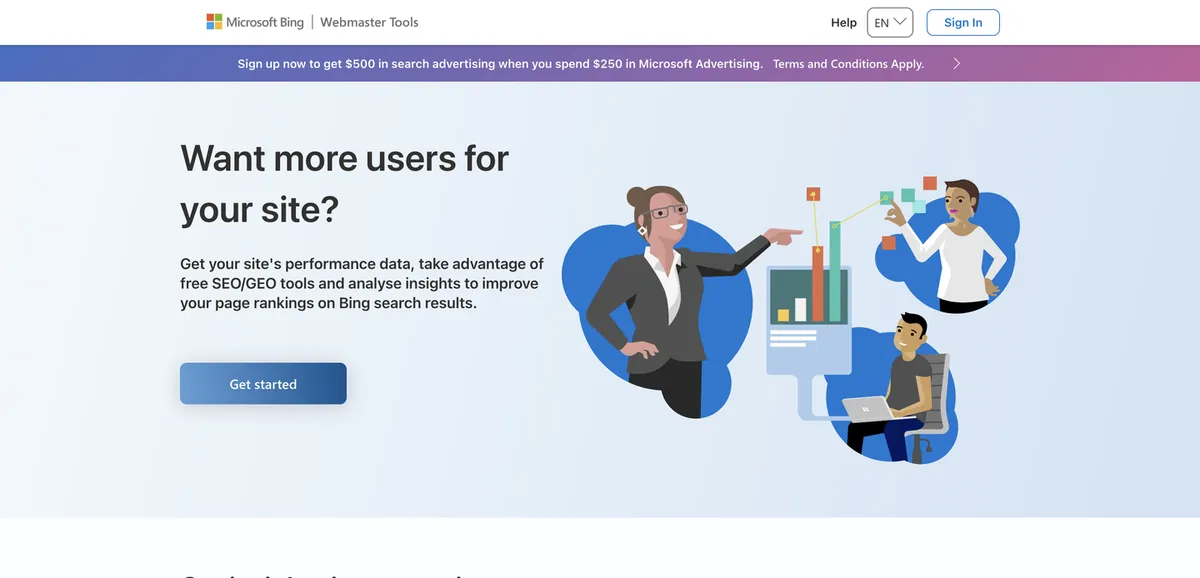Open the Help page

point(844,22)
